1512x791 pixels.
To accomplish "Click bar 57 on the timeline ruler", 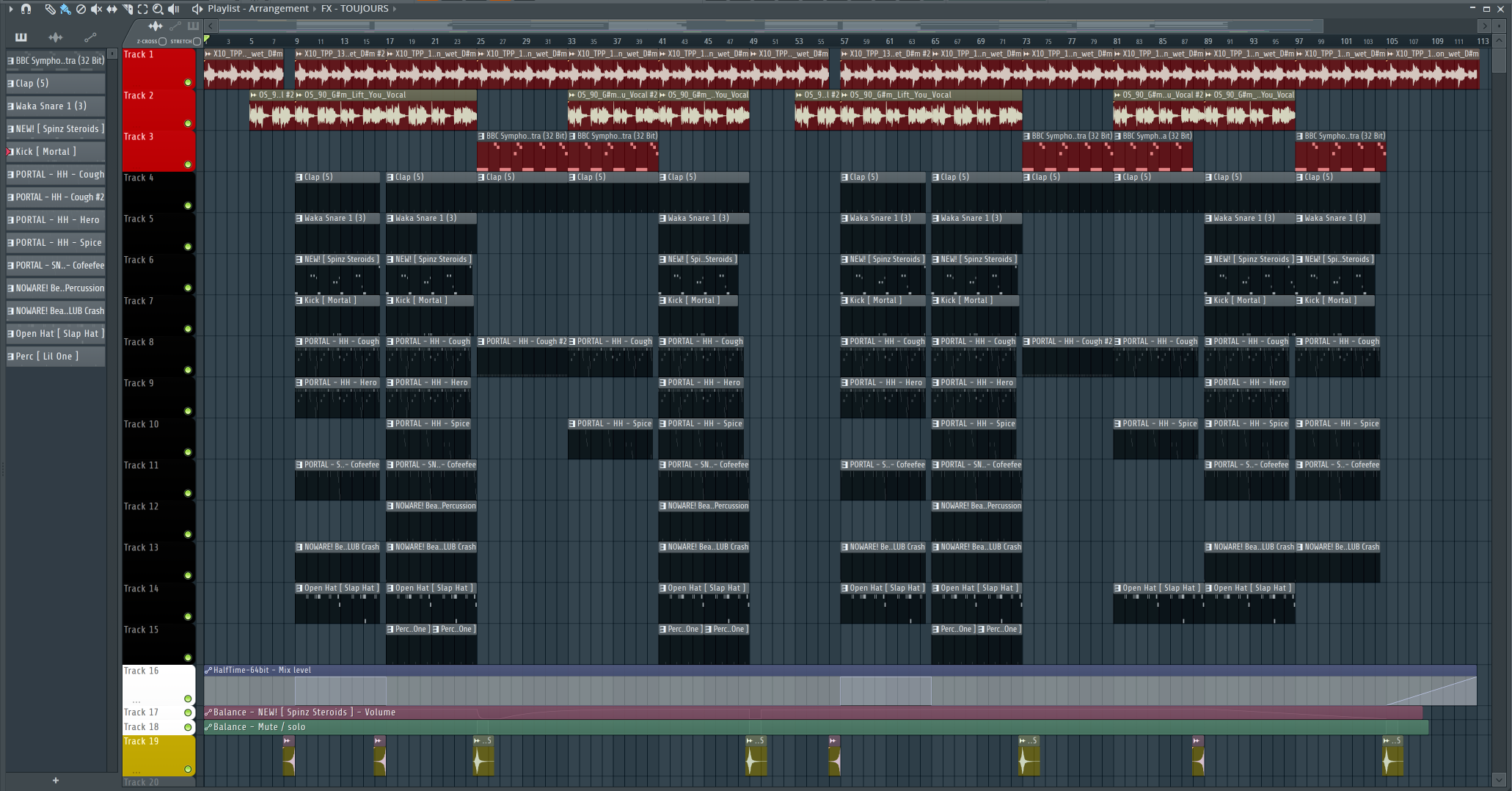I will tap(844, 41).
